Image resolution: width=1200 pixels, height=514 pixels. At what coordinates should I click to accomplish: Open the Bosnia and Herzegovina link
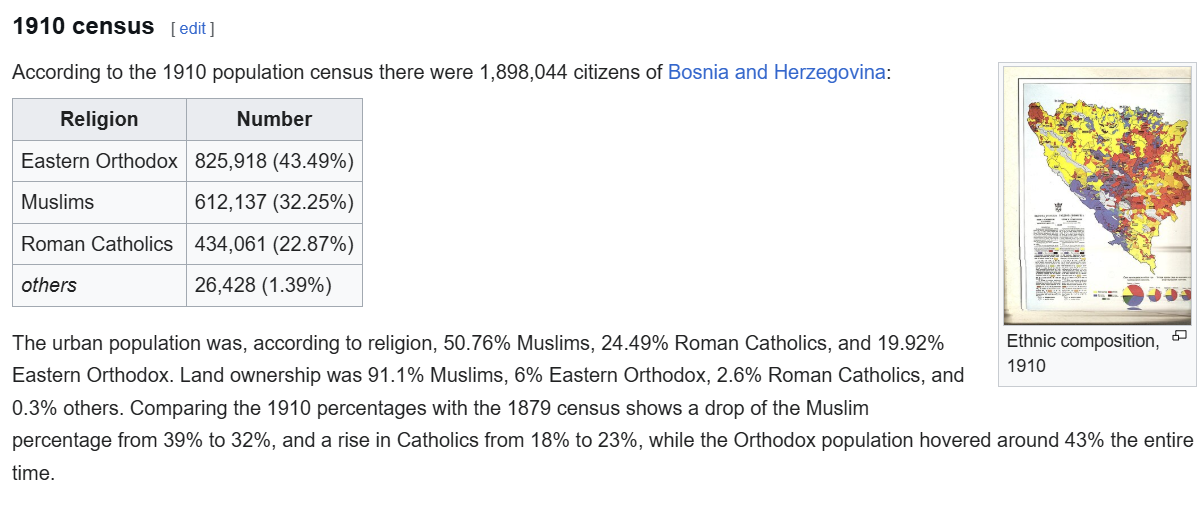776,72
